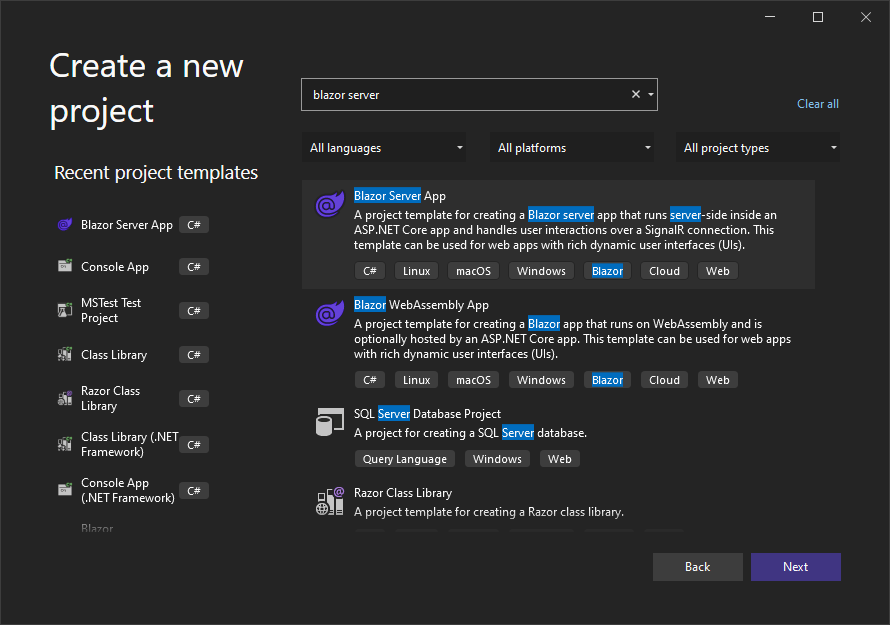Click the macOS tag under Blazor Server App
This screenshot has height=625, width=890.
[x=473, y=271]
